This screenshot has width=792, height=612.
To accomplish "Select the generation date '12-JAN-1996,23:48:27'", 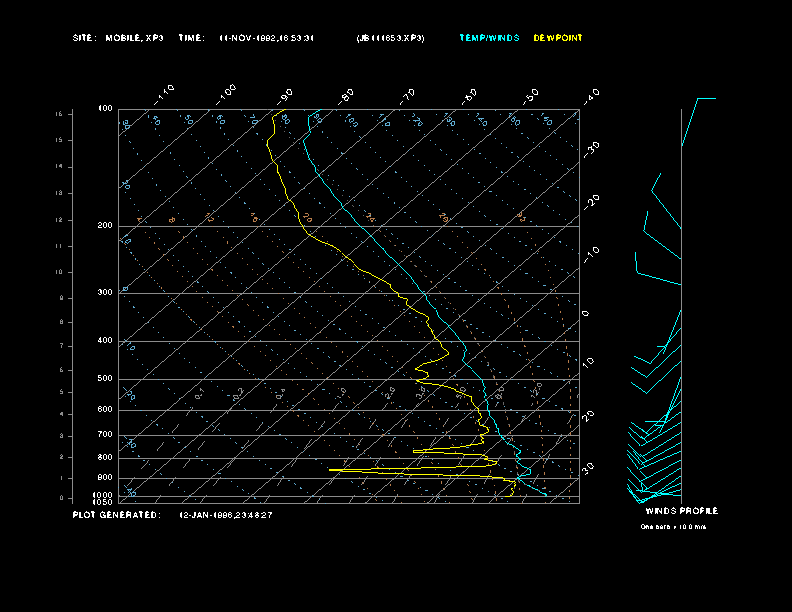I will coord(226,515).
